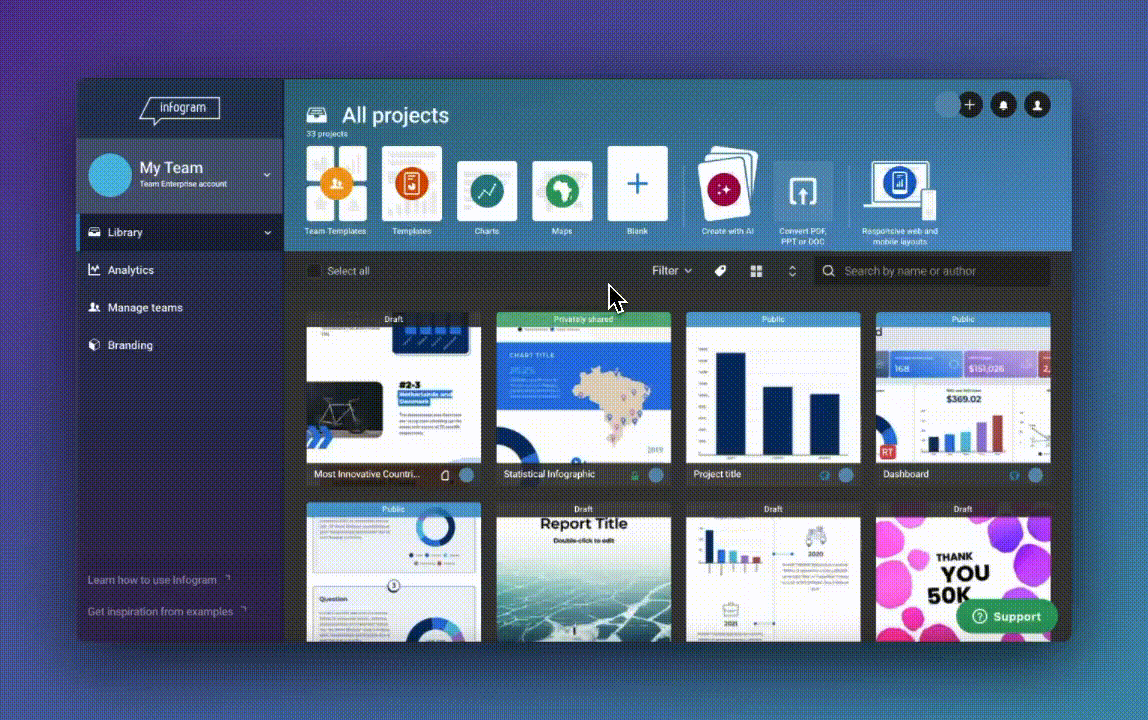This screenshot has height=720, width=1148.
Task: Open the user profile icon
Action: pyautogui.click(x=1037, y=105)
